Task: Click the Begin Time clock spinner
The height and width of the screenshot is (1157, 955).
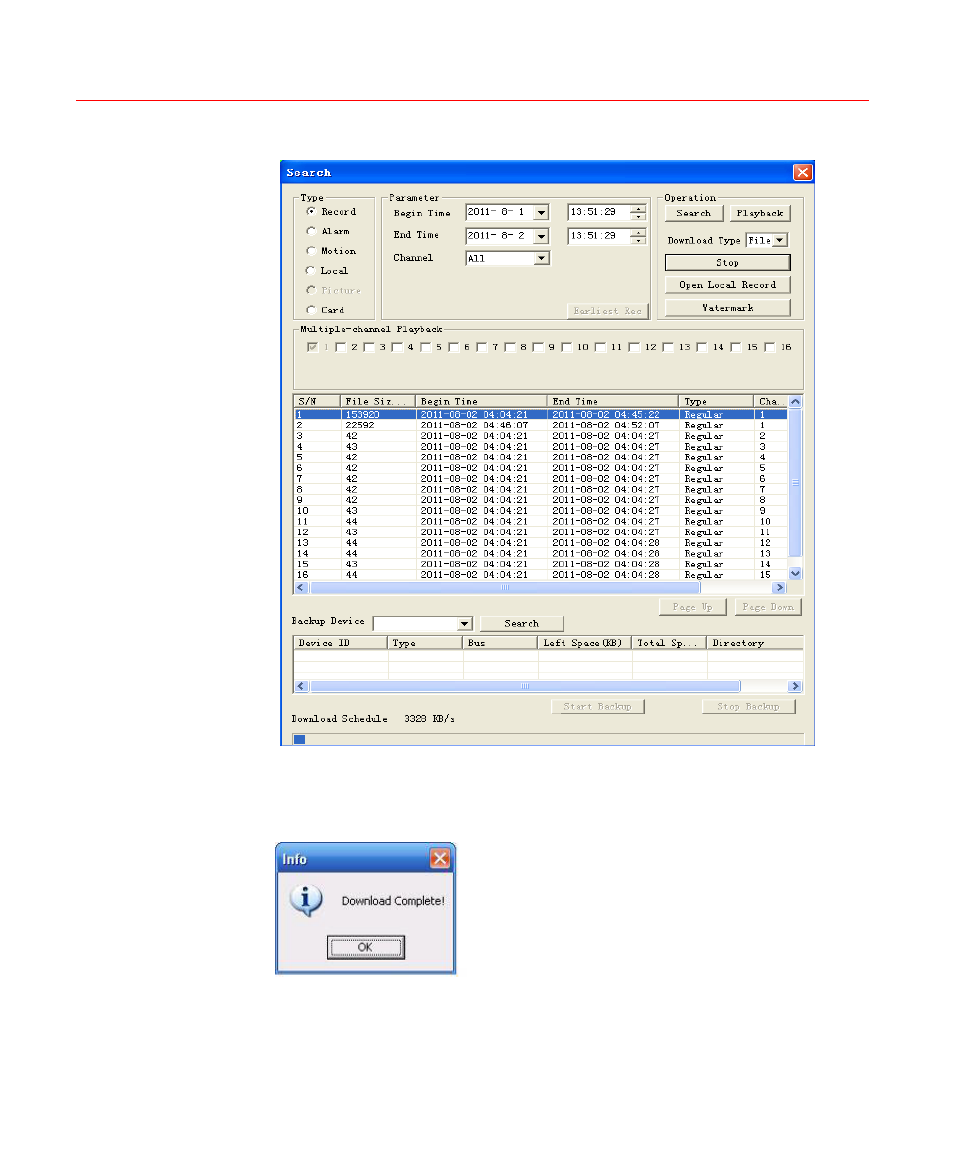Action: click(638, 213)
